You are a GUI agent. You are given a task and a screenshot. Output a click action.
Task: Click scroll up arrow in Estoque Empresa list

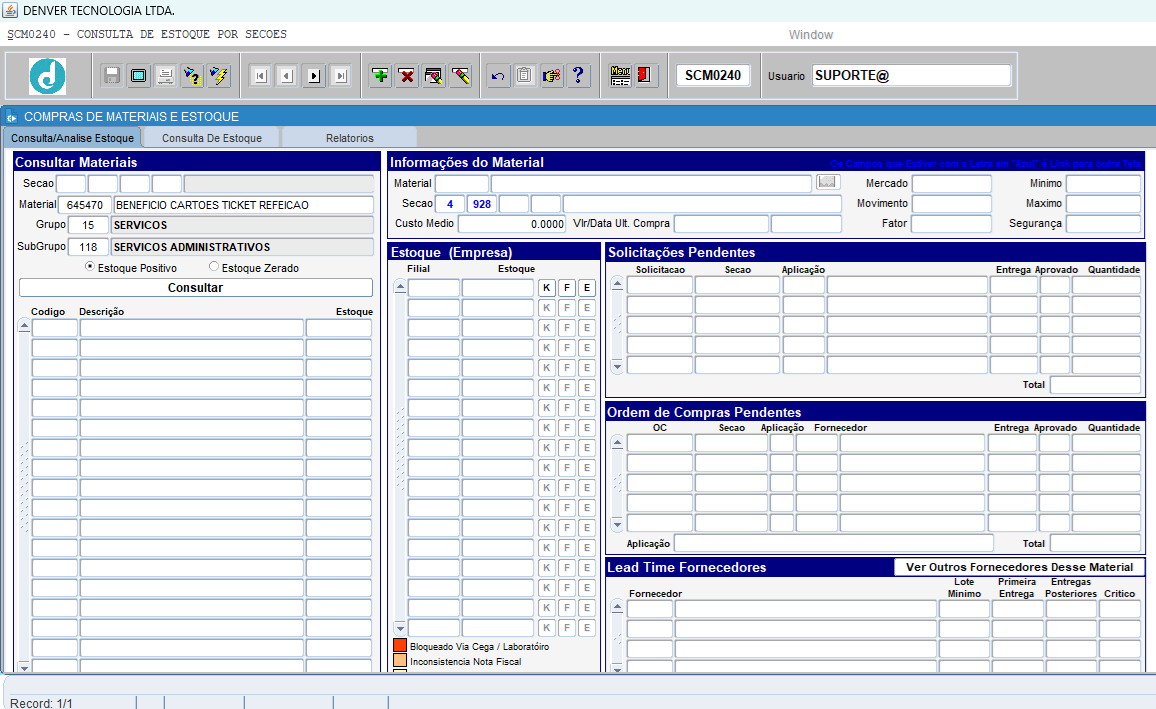coord(400,287)
